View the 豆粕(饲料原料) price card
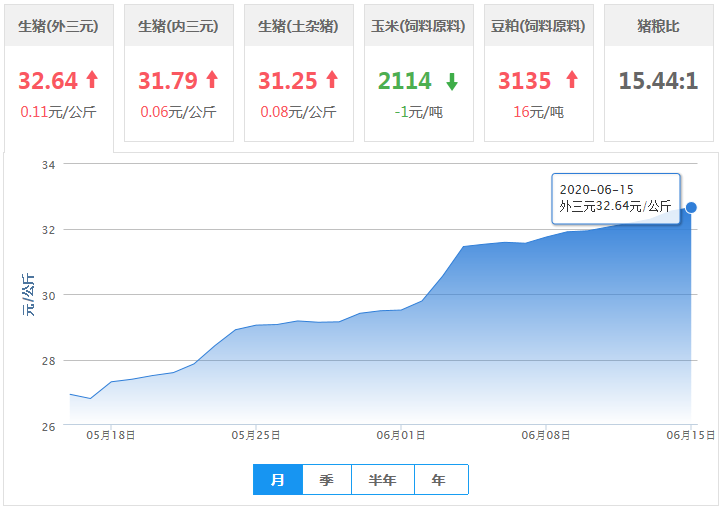The height and width of the screenshot is (510, 724). coord(538,26)
